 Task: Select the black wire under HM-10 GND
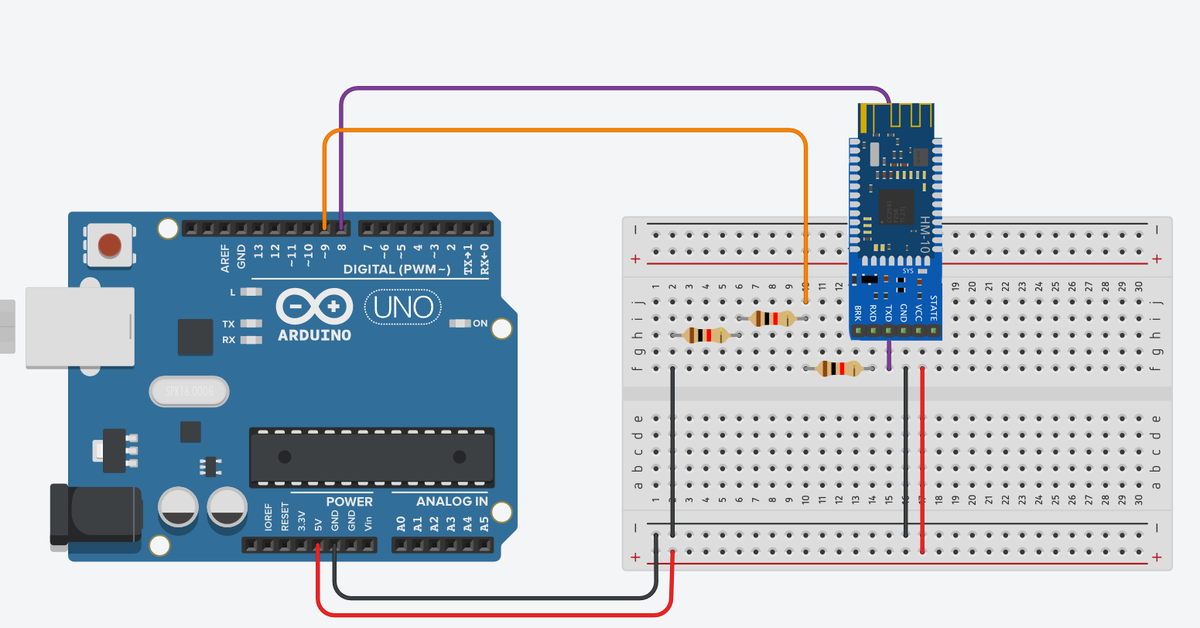[906, 452]
